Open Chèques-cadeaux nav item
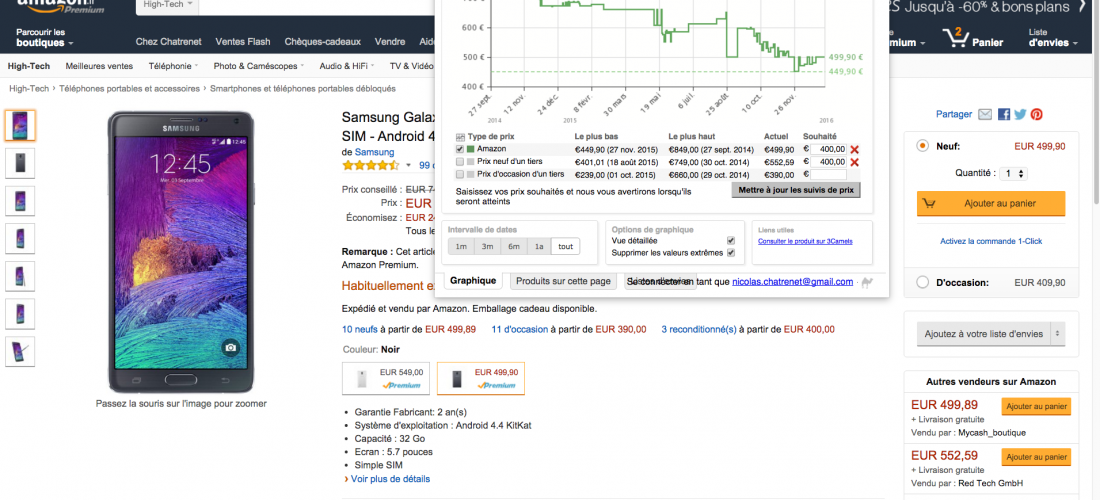Screen dimensions: 1100x500 (x=323, y=41)
